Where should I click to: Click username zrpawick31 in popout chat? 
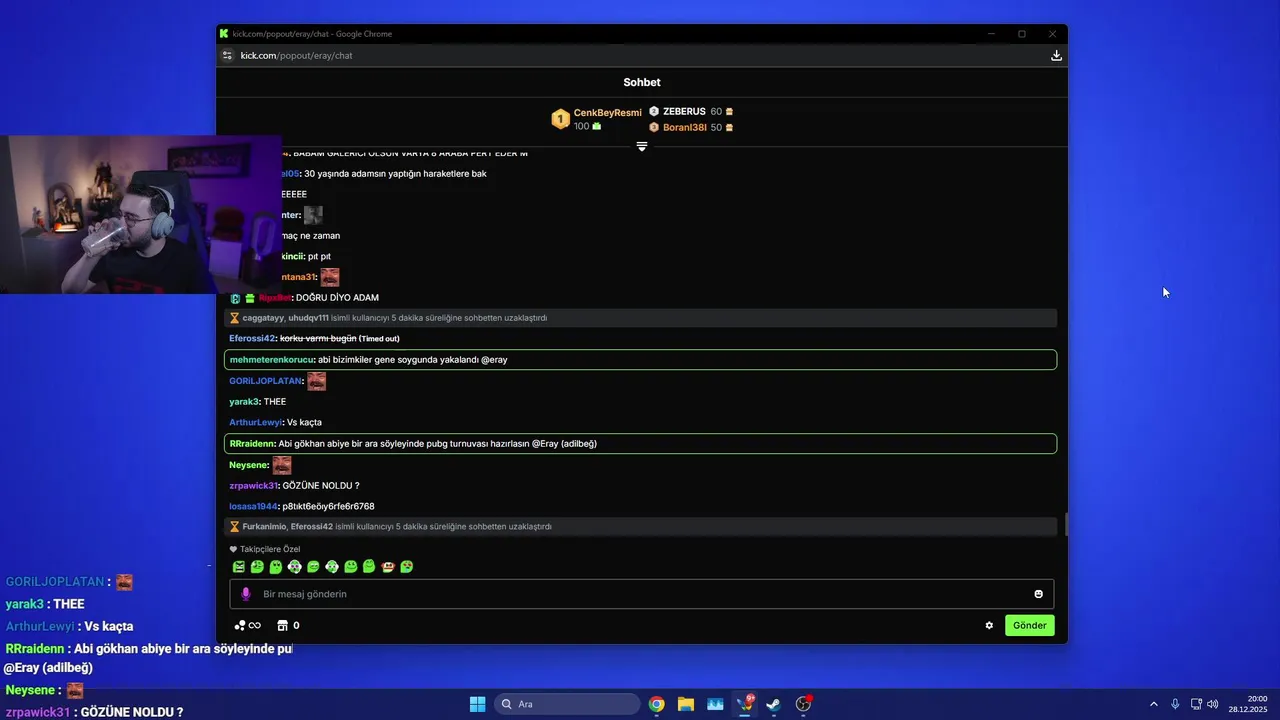253,486
